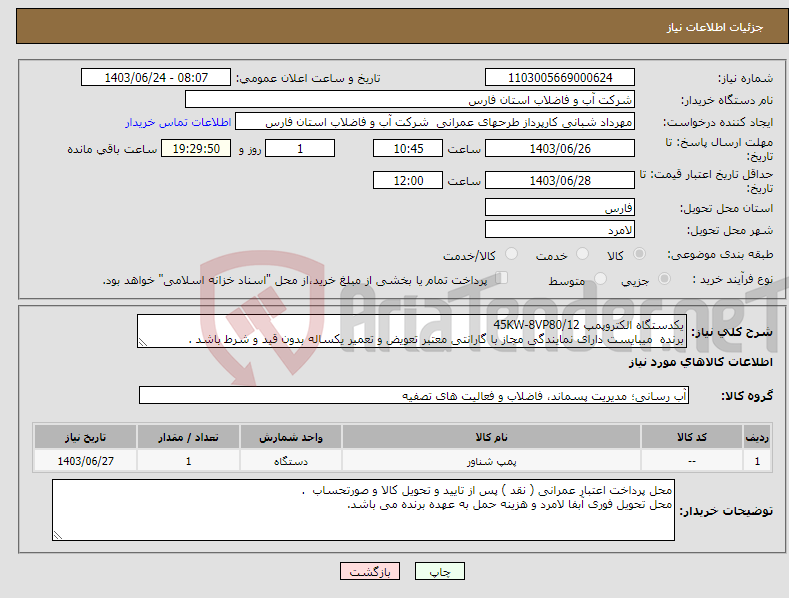This screenshot has width=789, height=598.
Task: Click the اطلاعات کالاهای مورد نیاز heading
Action: click(x=700, y=362)
